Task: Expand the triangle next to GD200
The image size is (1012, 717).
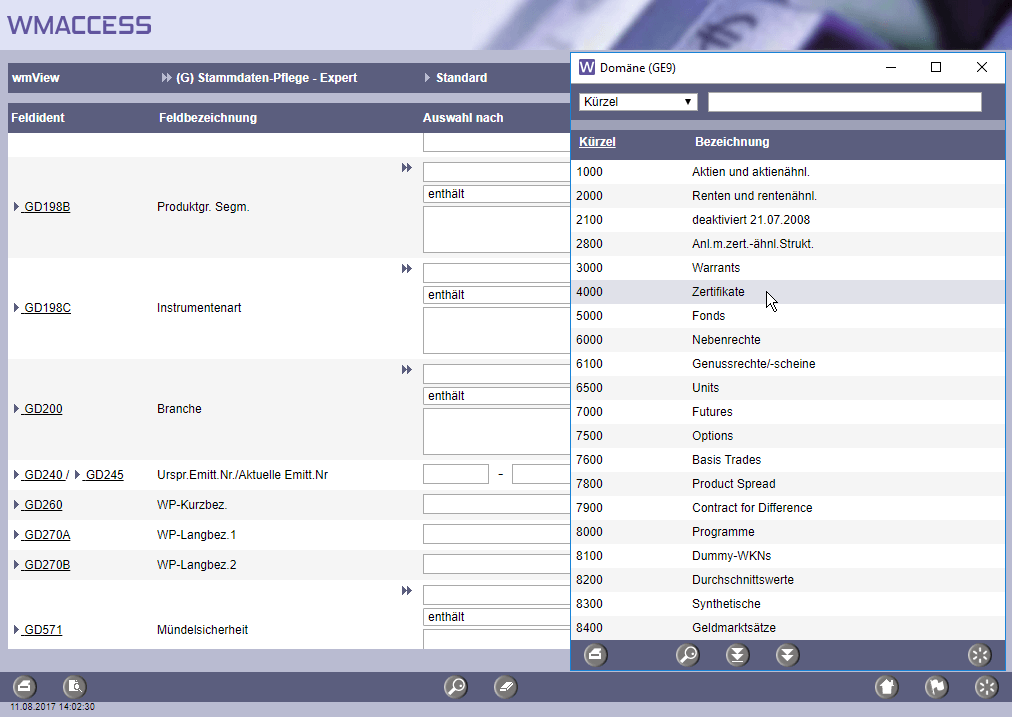Action: tap(16, 409)
